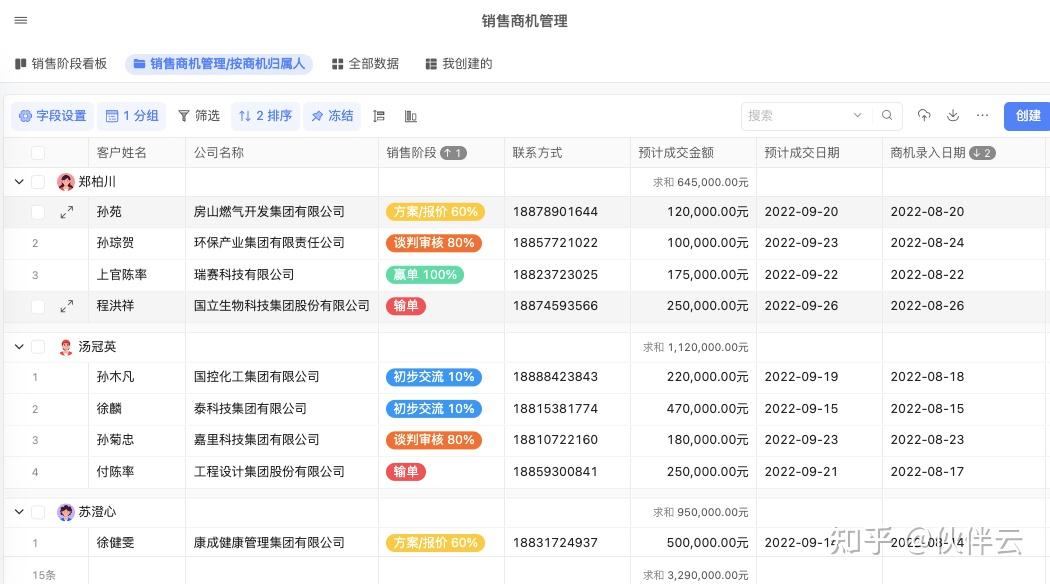Screen dimensions: 1050x584
Task: Click 汤冠英 avatar icon
Action: coord(66,347)
